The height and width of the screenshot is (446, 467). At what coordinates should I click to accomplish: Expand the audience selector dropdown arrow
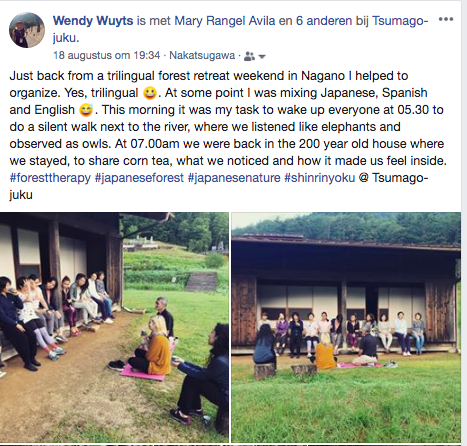pos(262,57)
